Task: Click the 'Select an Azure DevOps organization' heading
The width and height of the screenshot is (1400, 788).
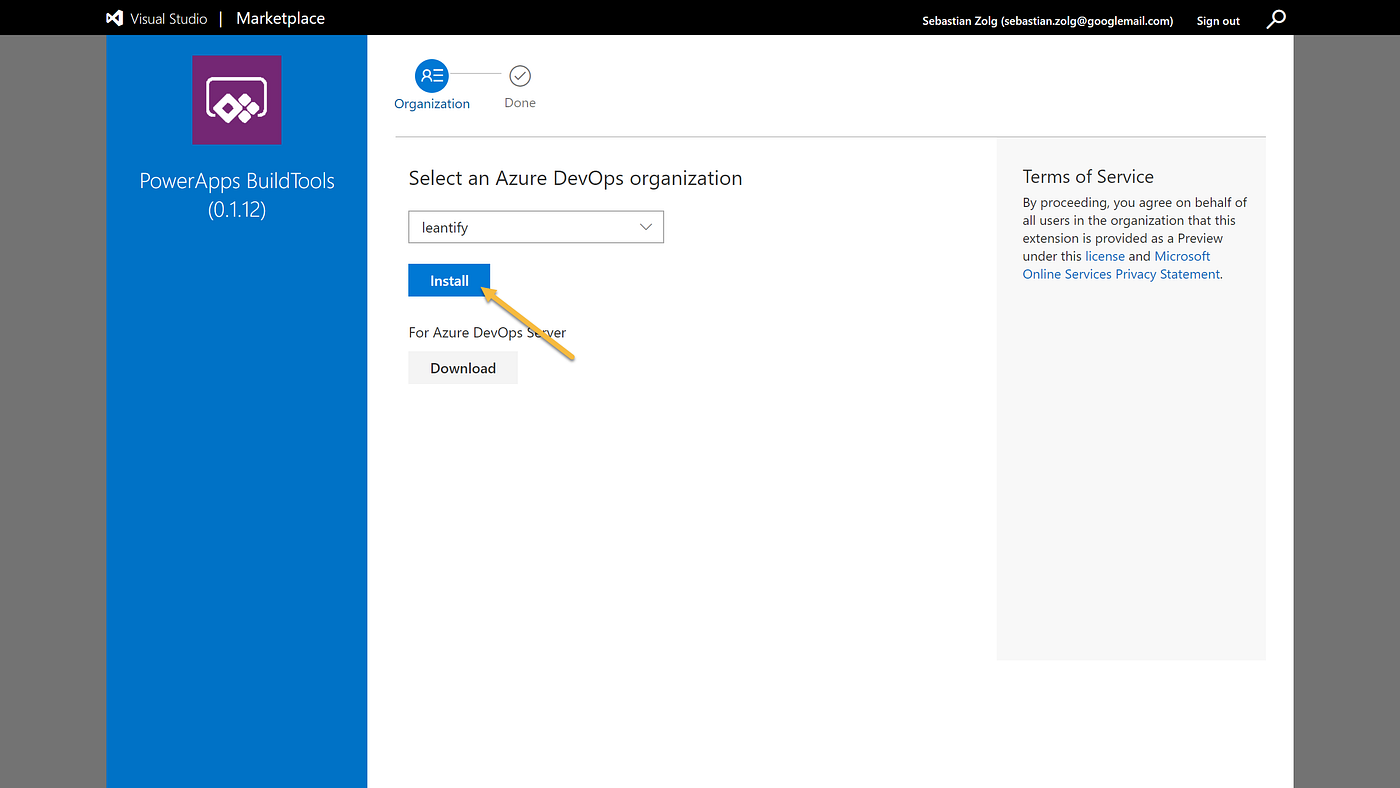Action: (x=575, y=179)
